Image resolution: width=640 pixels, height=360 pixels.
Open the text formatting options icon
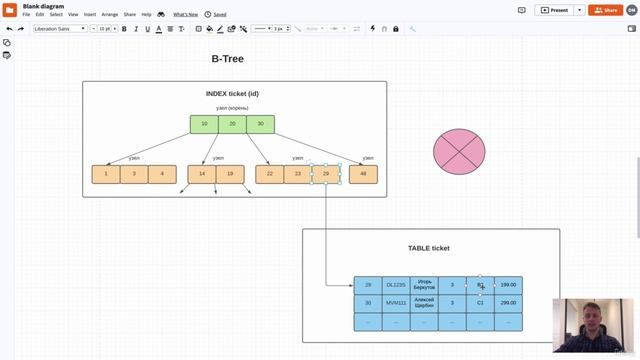[182, 29]
